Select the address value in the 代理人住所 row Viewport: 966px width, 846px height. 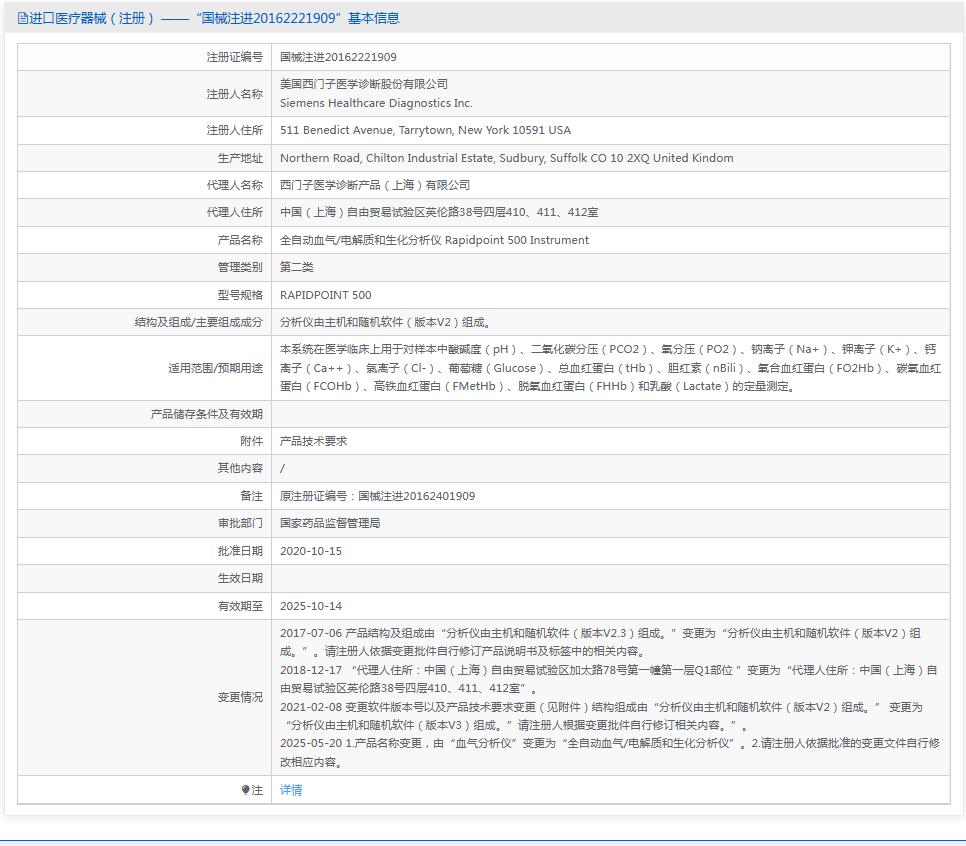(439, 212)
